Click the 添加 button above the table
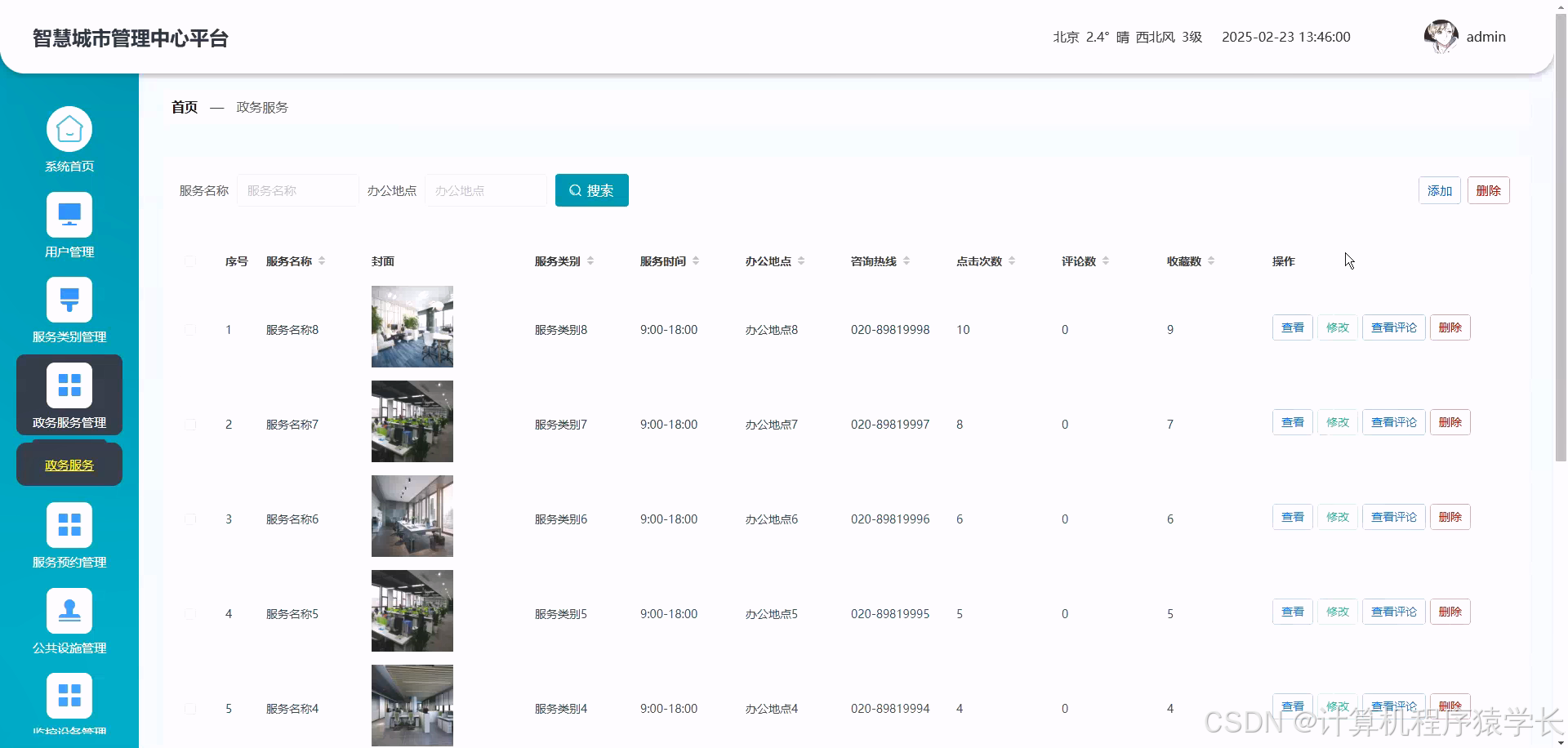Image resolution: width=1568 pixels, height=748 pixels. click(x=1440, y=190)
